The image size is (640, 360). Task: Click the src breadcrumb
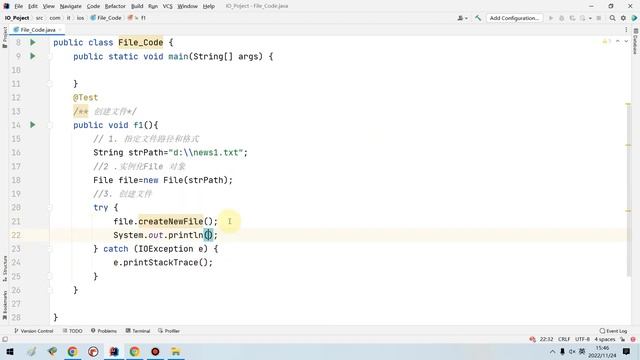point(39,18)
